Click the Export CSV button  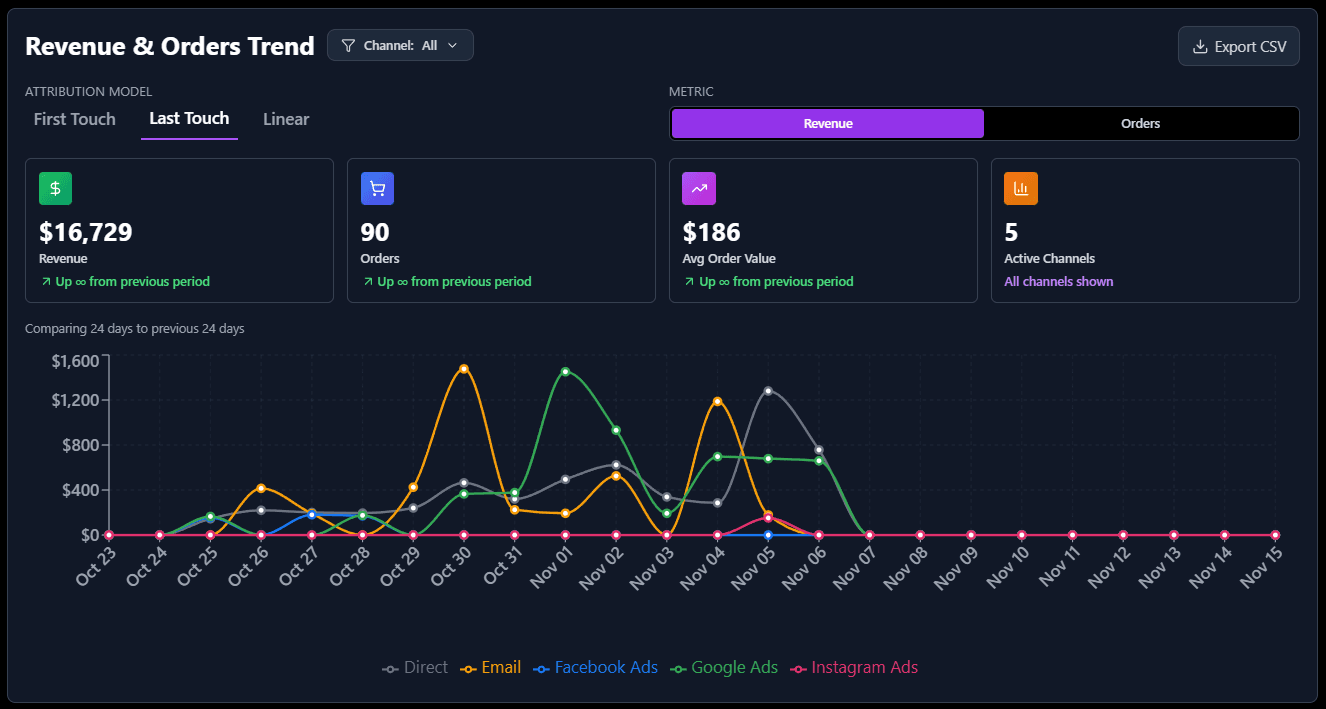(x=1238, y=45)
